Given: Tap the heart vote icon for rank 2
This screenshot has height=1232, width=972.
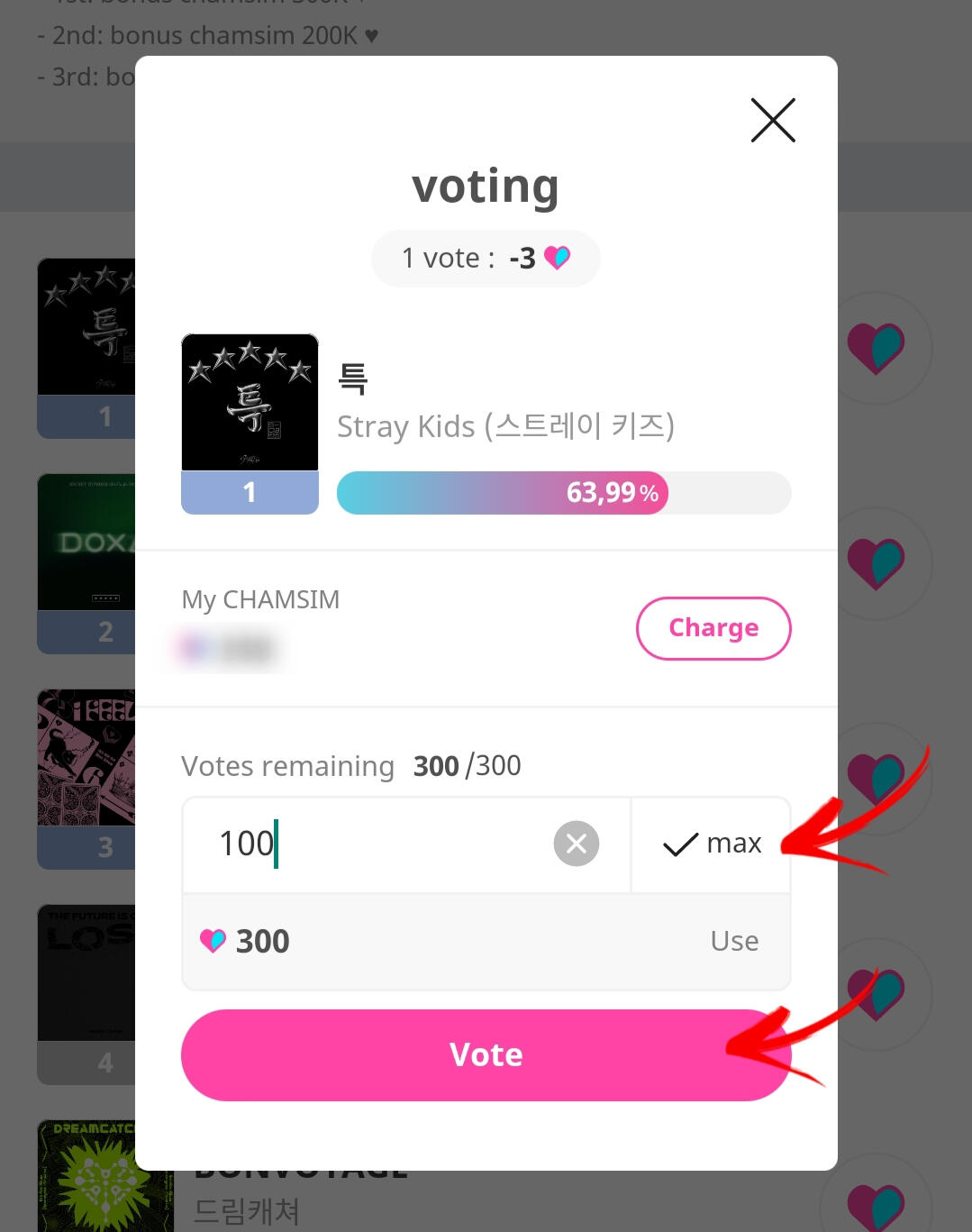Looking at the screenshot, I should pyautogui.click(x=875, y=564).
